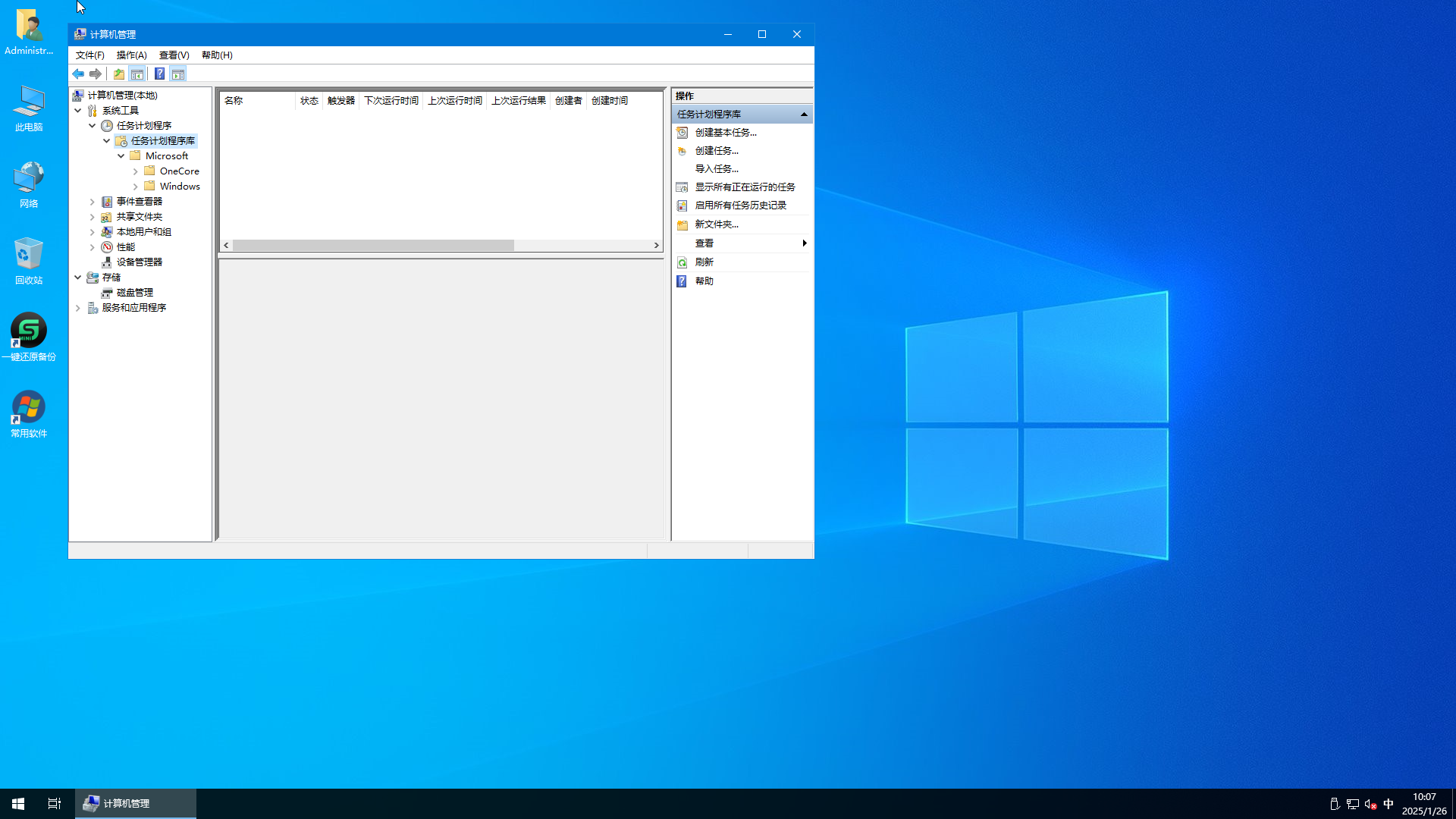Click 导入任务... in actions pane

(x=717, y=169)
